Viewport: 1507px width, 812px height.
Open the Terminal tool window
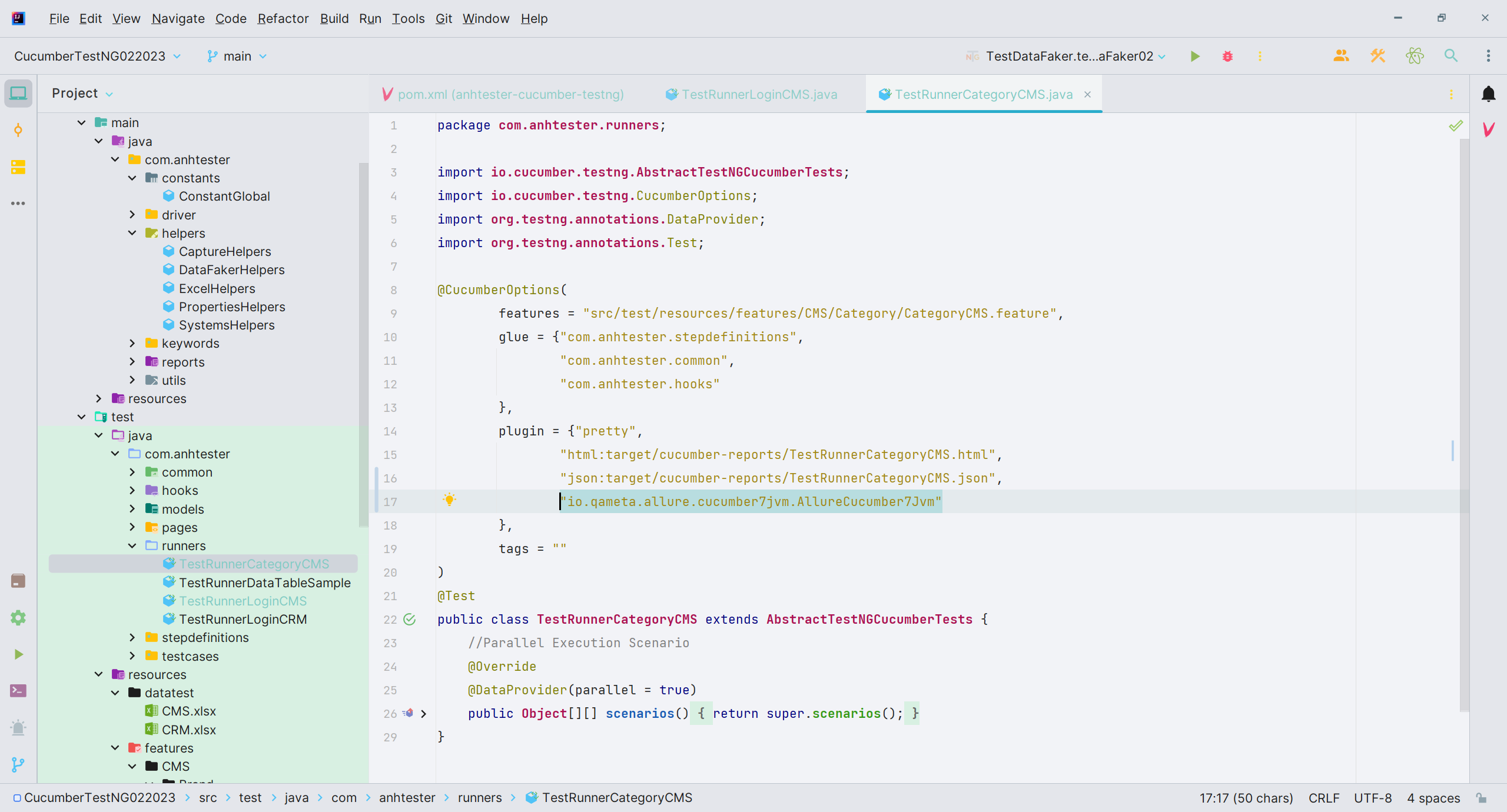point(18,691)
